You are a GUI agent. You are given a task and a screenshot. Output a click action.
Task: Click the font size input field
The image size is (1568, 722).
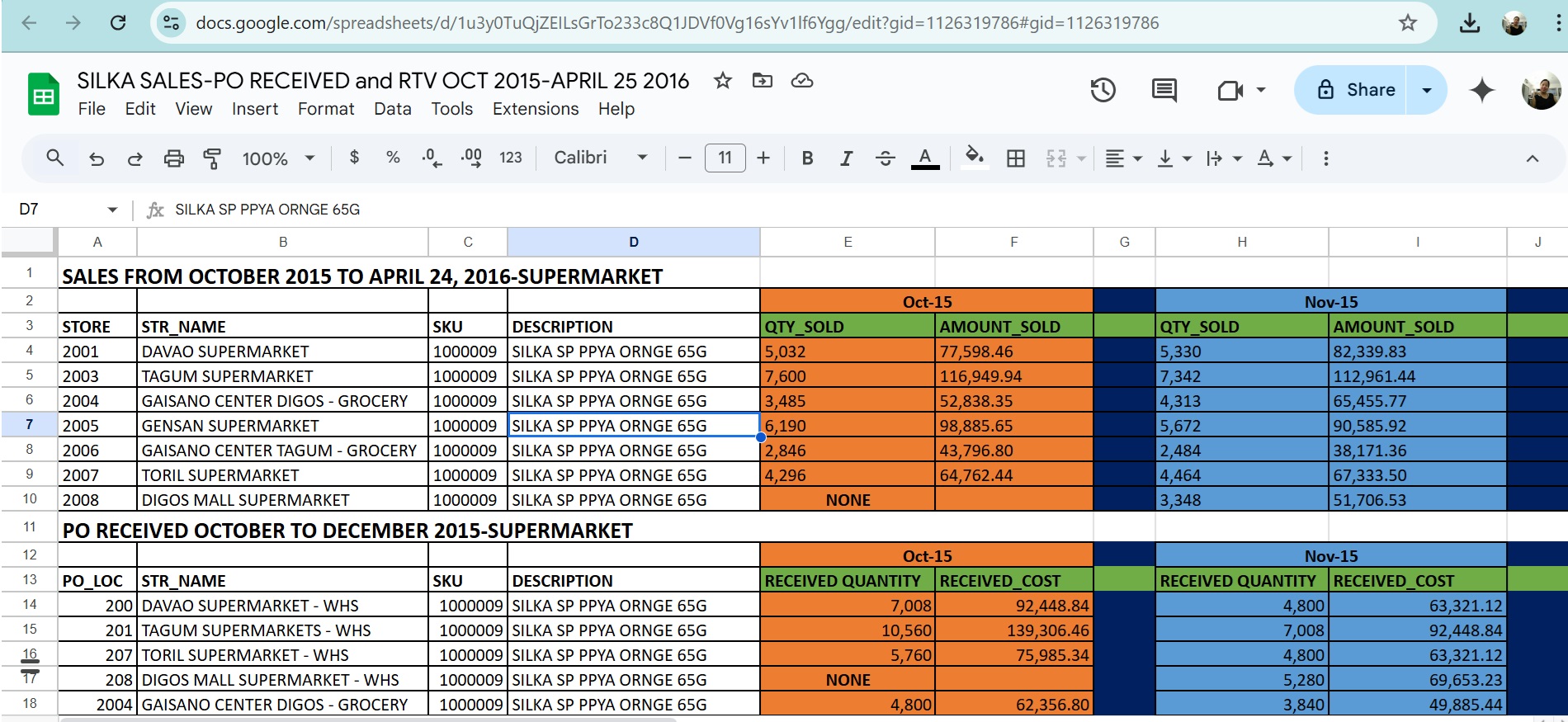[x=725, y=158]
